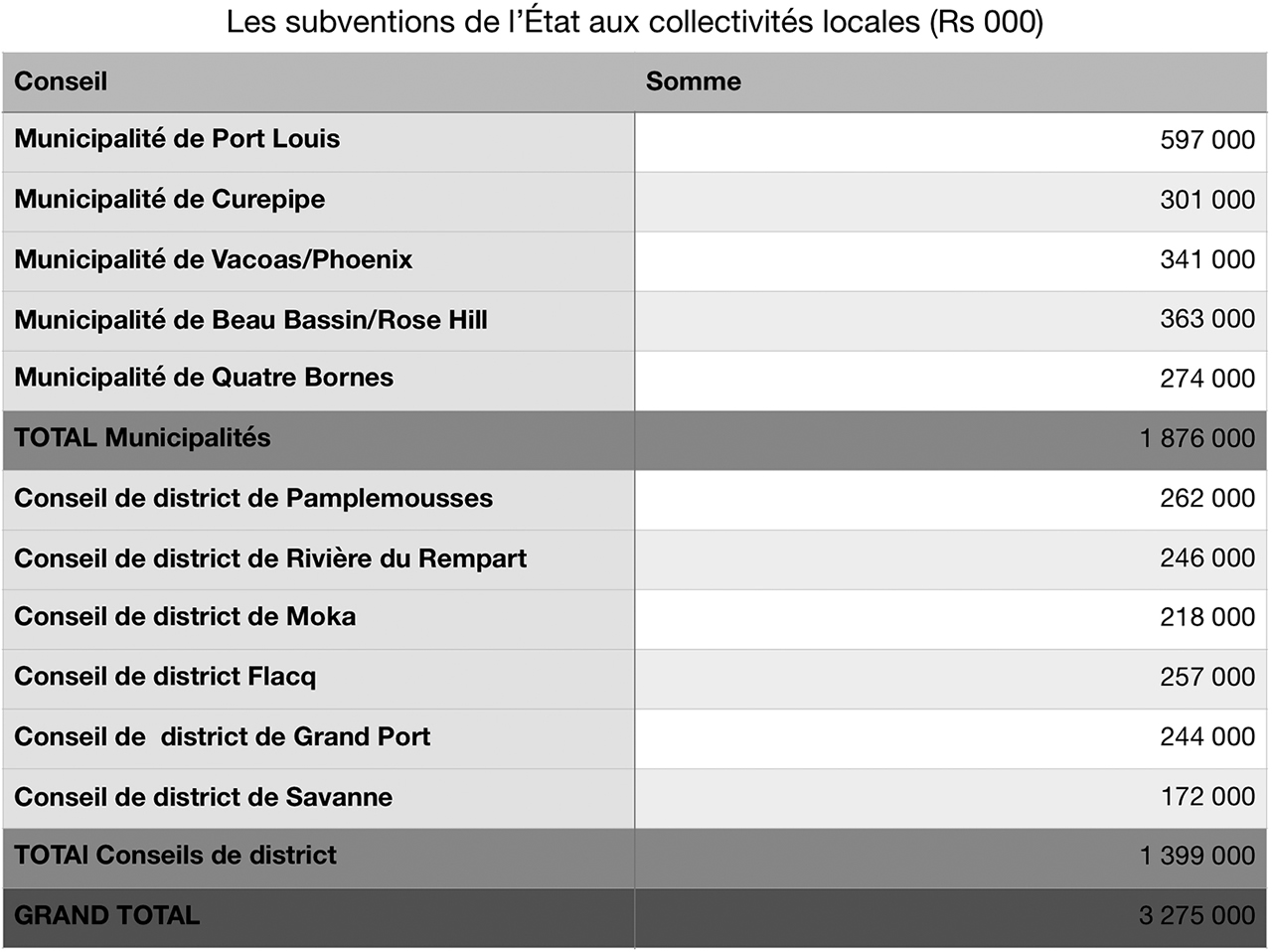1272x952 pixels.
Task: Click the Municipalité de Curepipe row label
Action: pos(170,200)
